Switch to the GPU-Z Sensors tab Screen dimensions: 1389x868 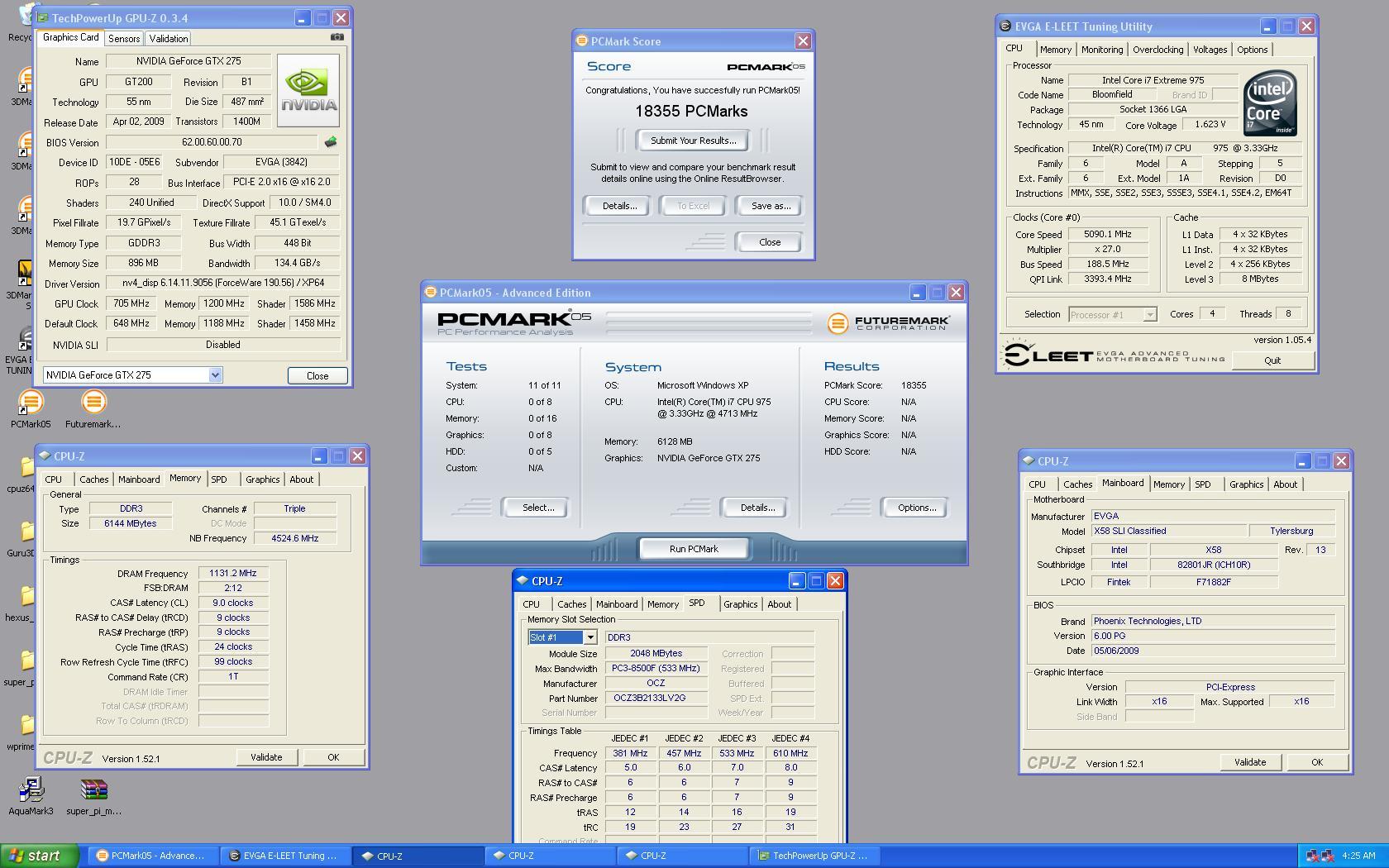coord(124,39)
